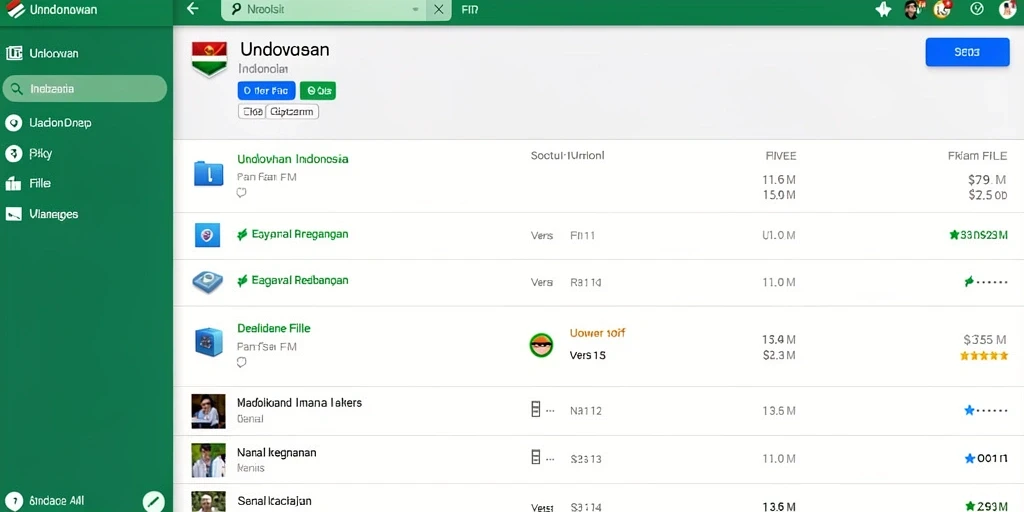Open the Nreolsit search dropdown arrow
The height and width of the screenshot is (512, 1024).
416,10
